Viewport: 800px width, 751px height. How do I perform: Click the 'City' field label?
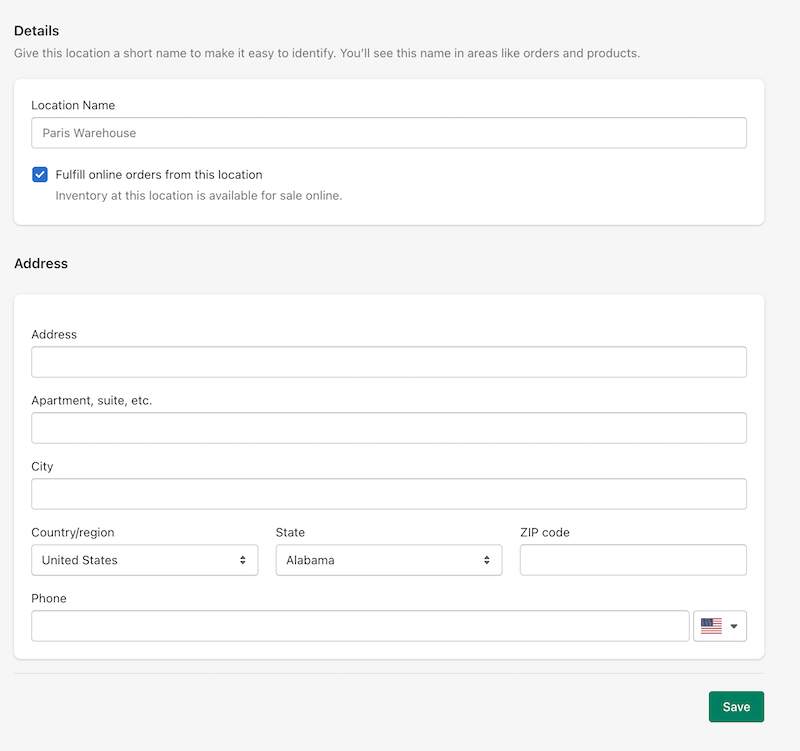coord(42,466)
